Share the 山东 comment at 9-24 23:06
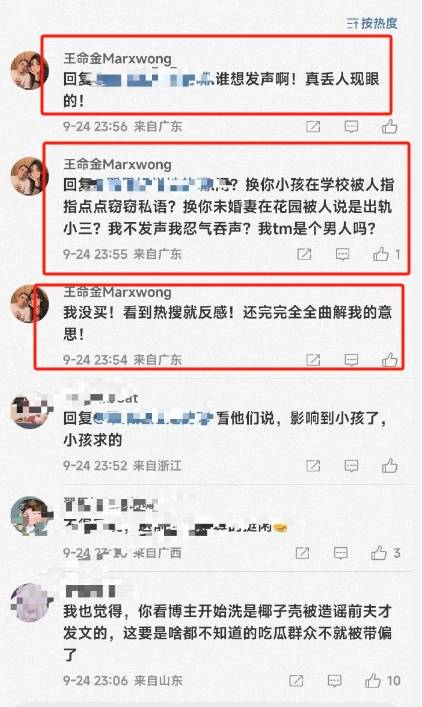Viewport: 422px width, 707px height. (x=296, y=680)
